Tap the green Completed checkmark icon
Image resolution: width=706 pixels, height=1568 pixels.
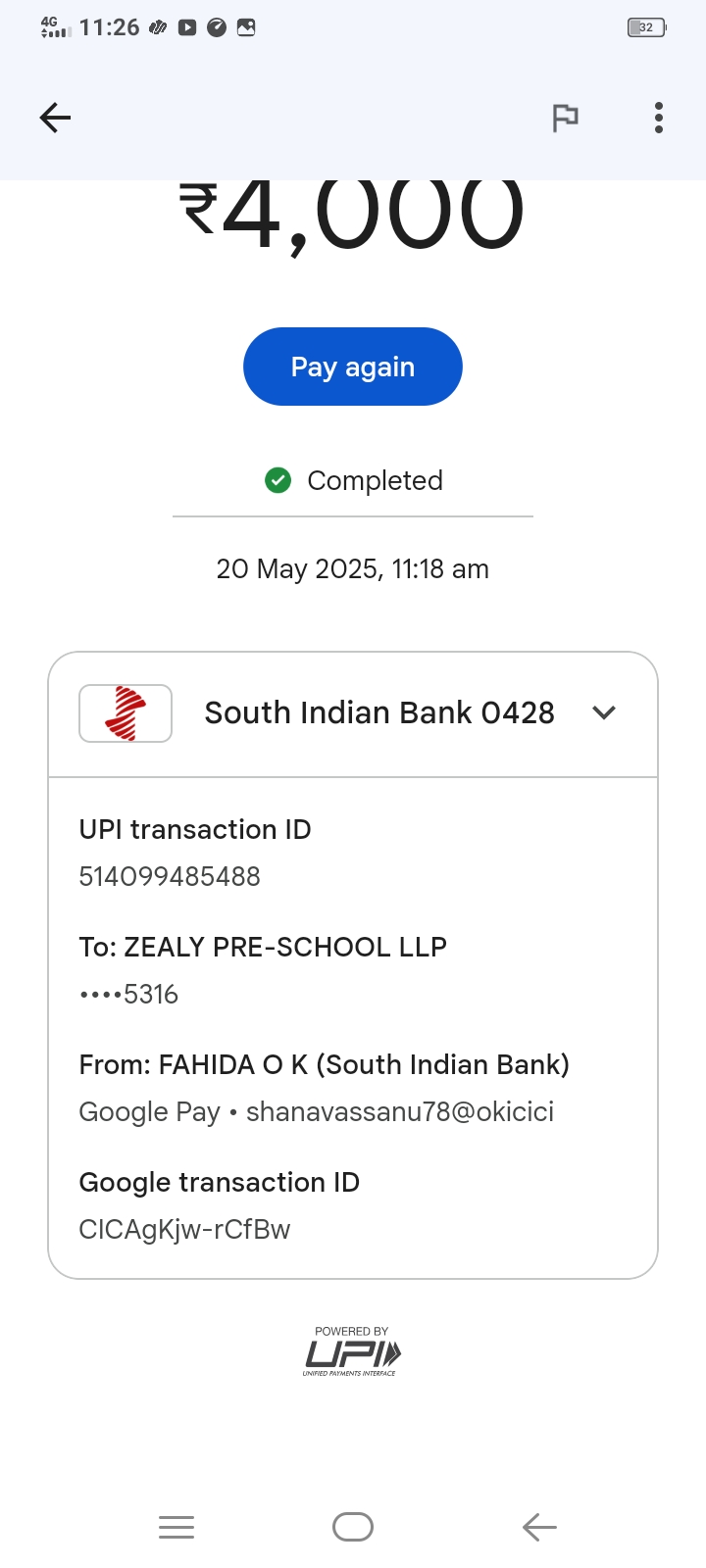pyautogui.click(x=278, y=480)
